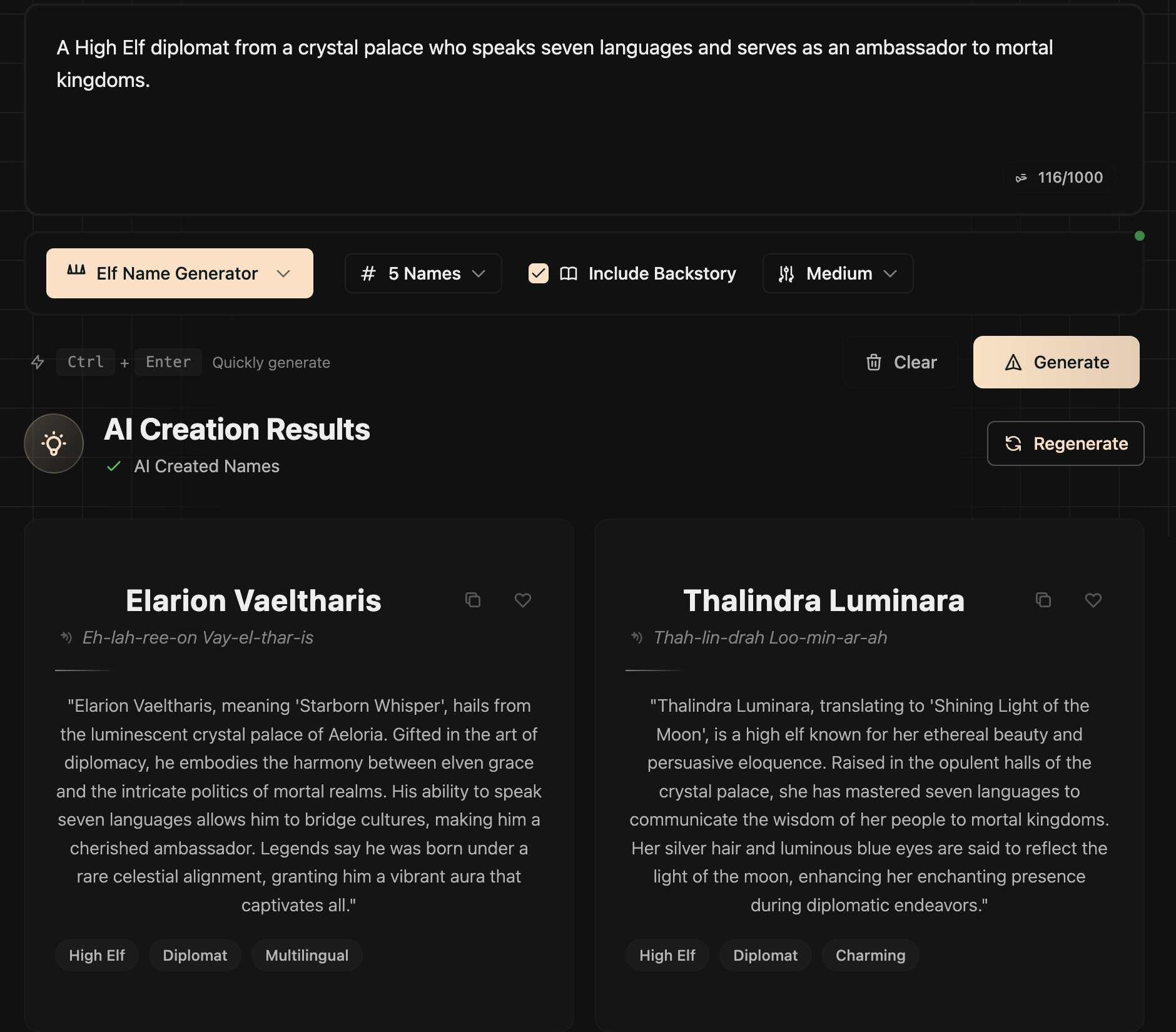
Task: Click the lightbulb icon near AI Creation Results
Action: coord(54,443)
